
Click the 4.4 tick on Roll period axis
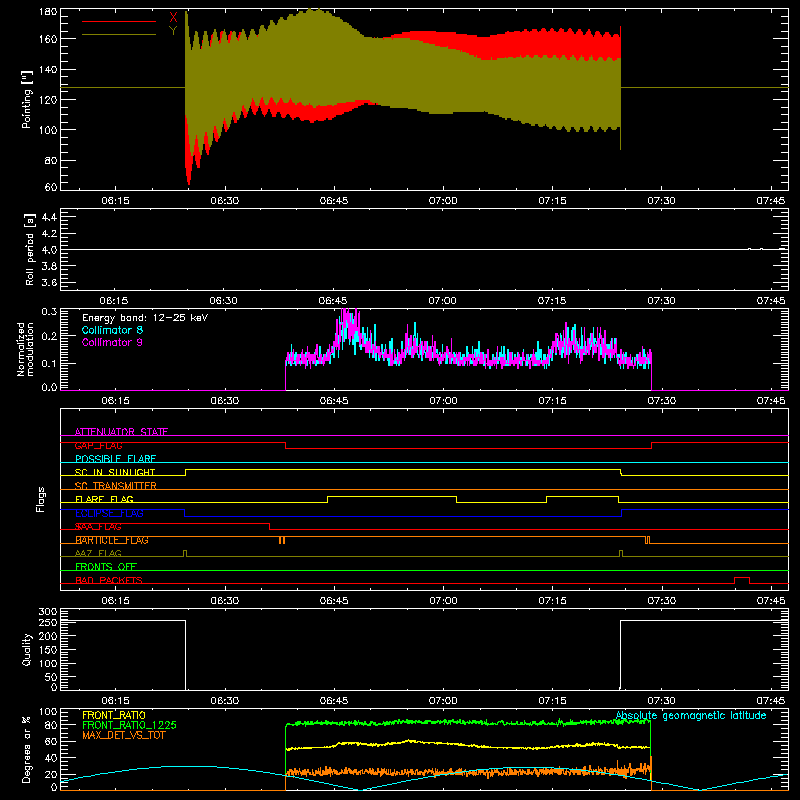pyautogui.click(x=49, y=217)
